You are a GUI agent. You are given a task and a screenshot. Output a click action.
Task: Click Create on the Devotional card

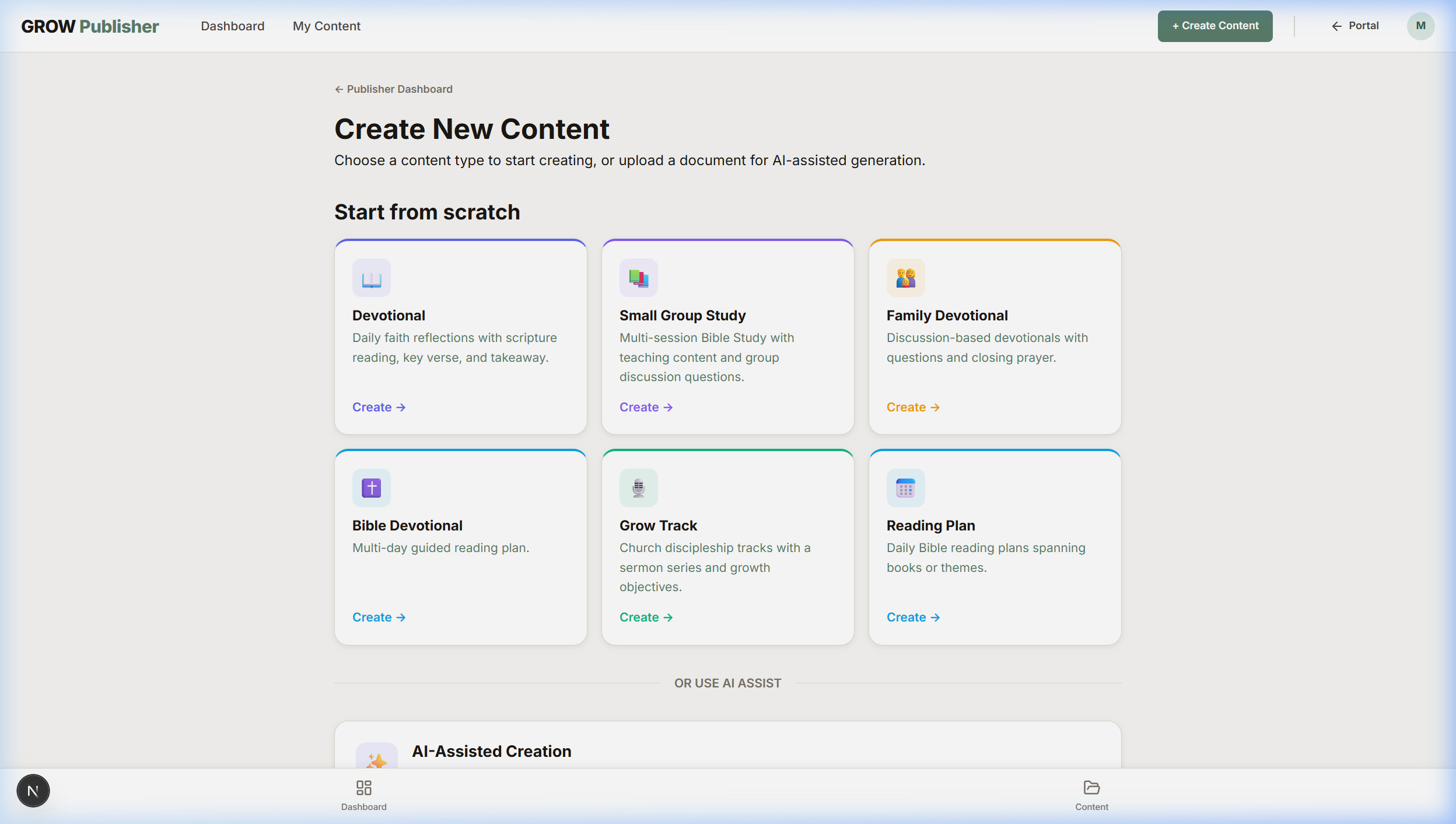pyautogui.click(x=378, y=407)
